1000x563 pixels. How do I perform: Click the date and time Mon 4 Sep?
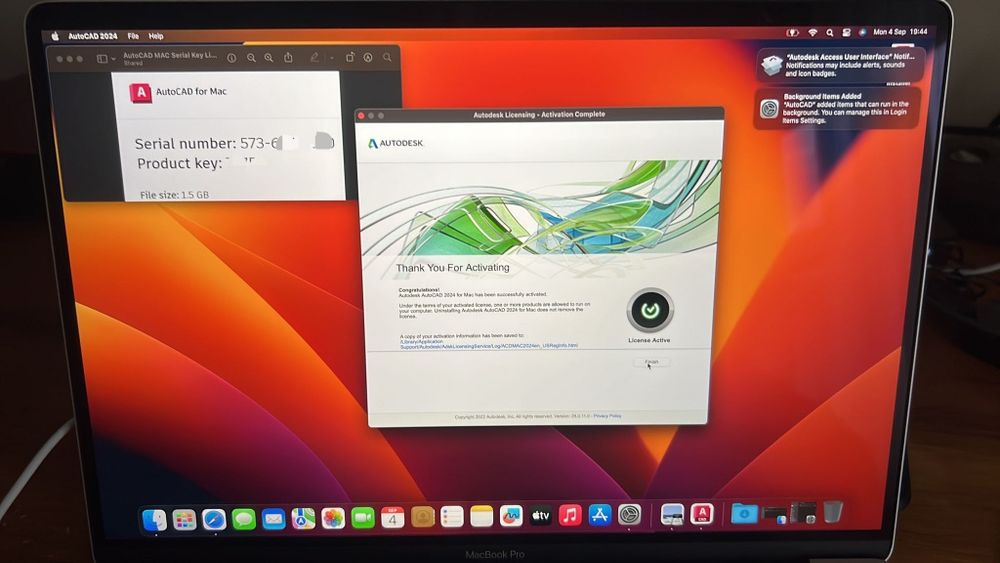pyautogui.click(x=900, y=32)
